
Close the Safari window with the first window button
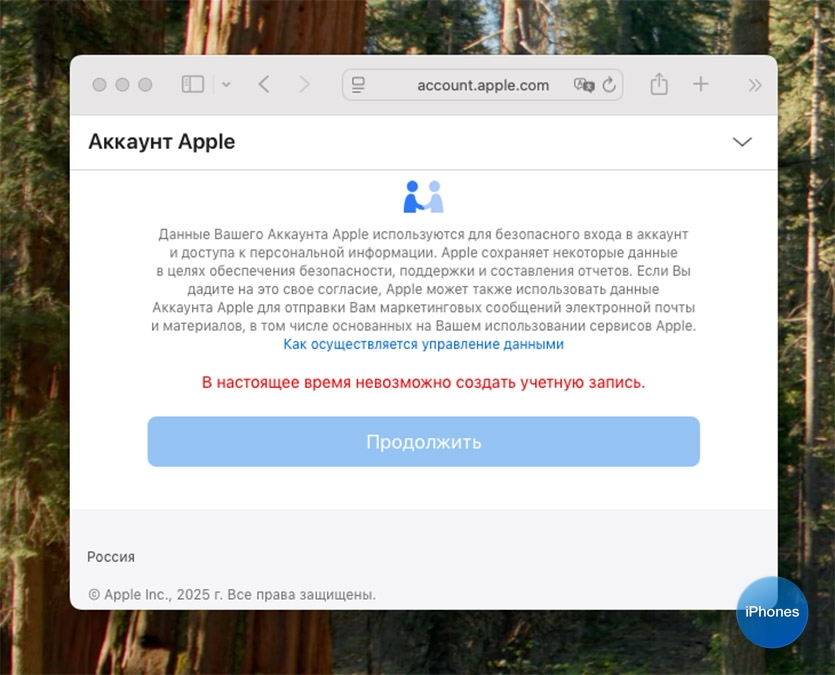pyautogui.click(x=99, y=85)
